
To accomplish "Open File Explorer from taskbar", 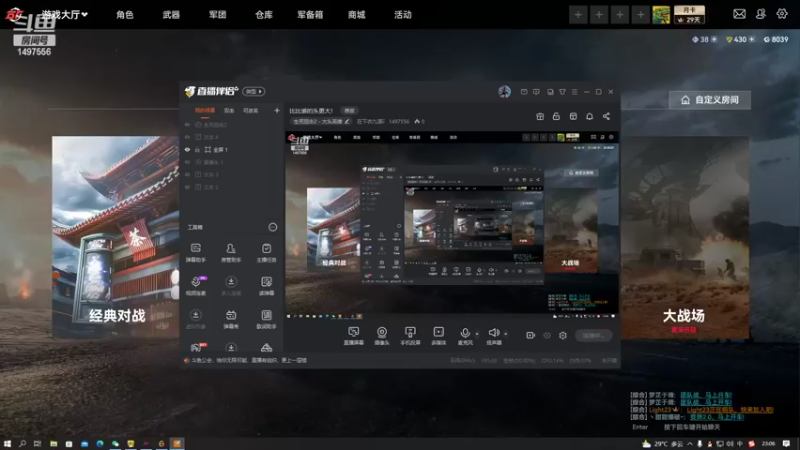I will 53,443.
